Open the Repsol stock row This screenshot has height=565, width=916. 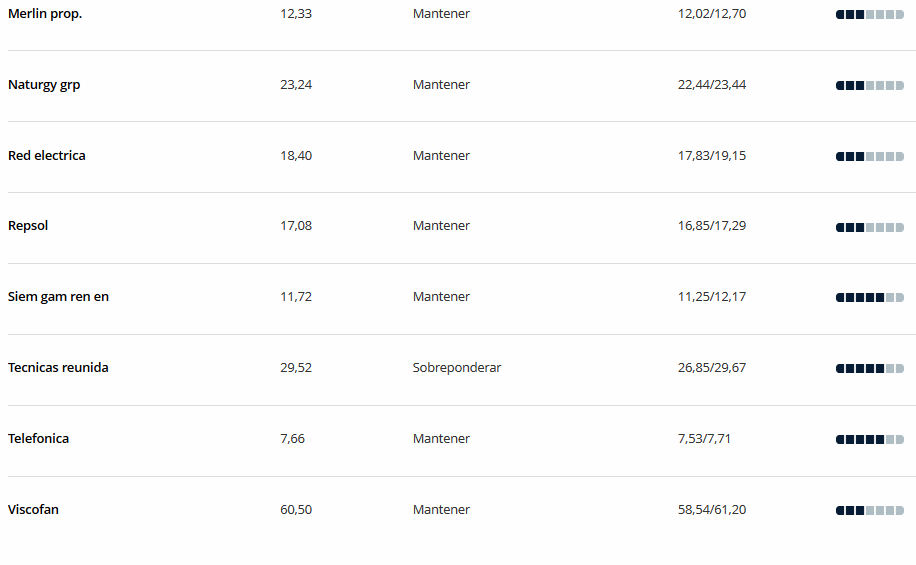(28, 226)
